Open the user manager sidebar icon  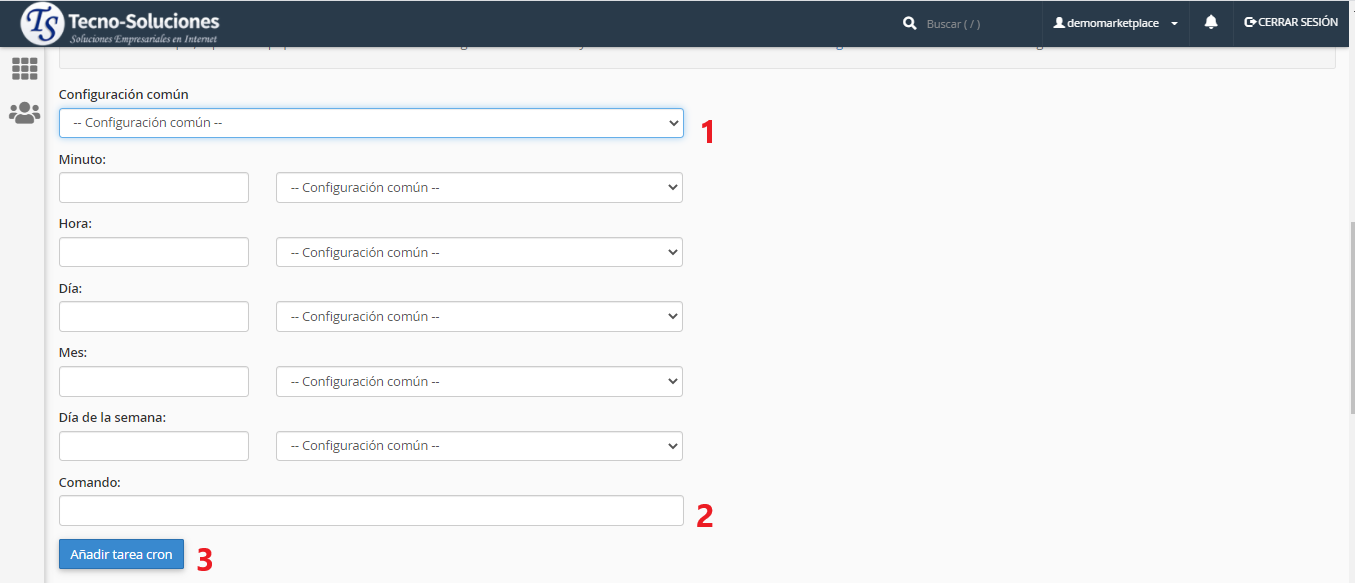[24, 113]
